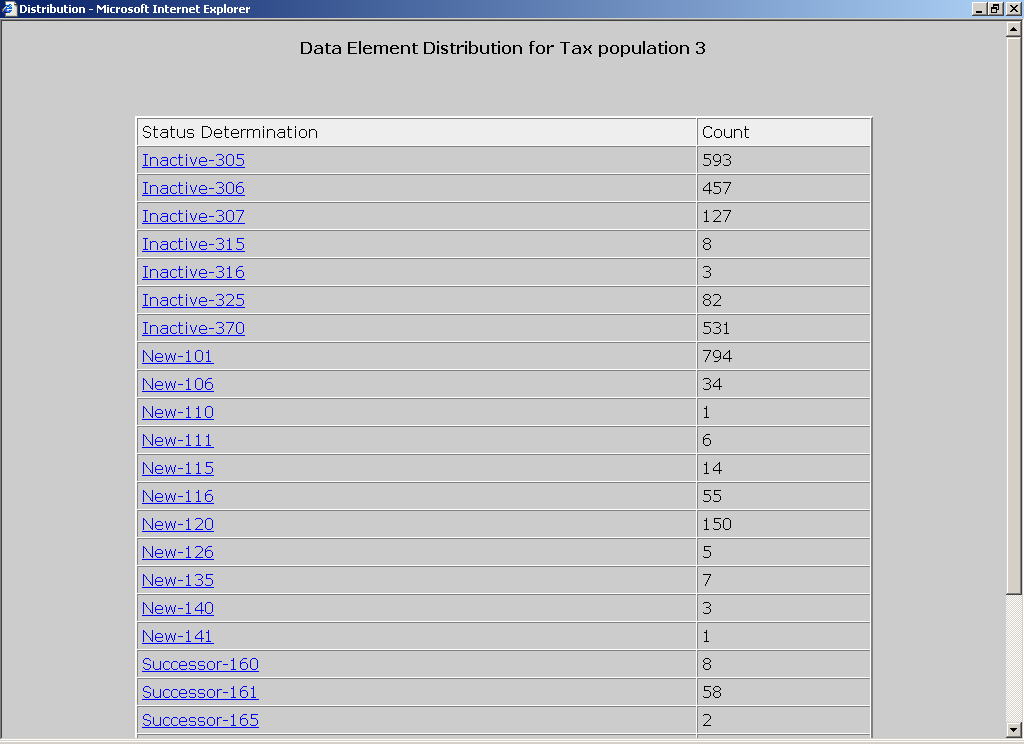Select the count value 34
This screenshot has width=1024, height=744.
coord(712,385)
